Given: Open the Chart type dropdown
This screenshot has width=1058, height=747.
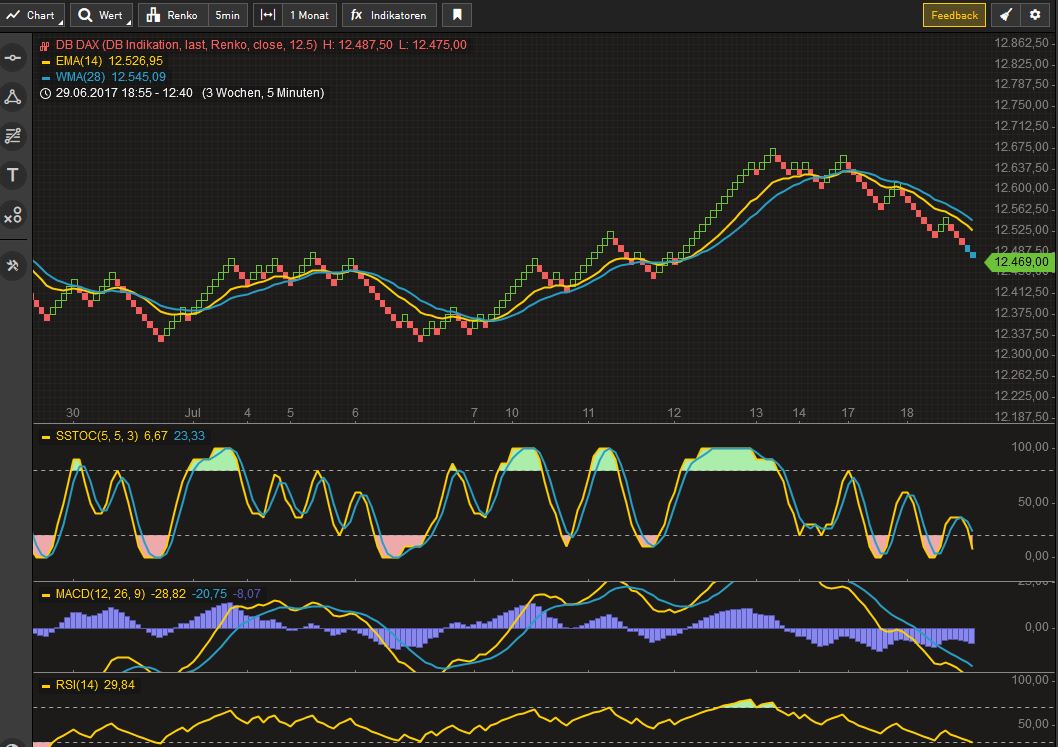Looking at the screenshot, I should [x=33, y=15].
